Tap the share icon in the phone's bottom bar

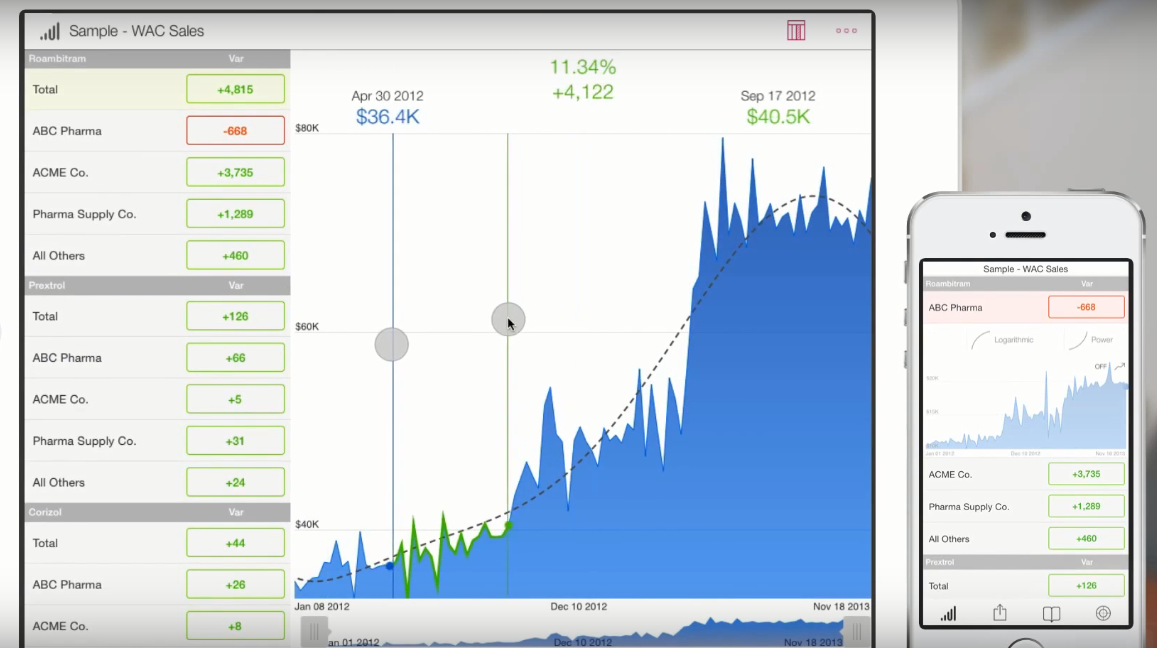999,613
